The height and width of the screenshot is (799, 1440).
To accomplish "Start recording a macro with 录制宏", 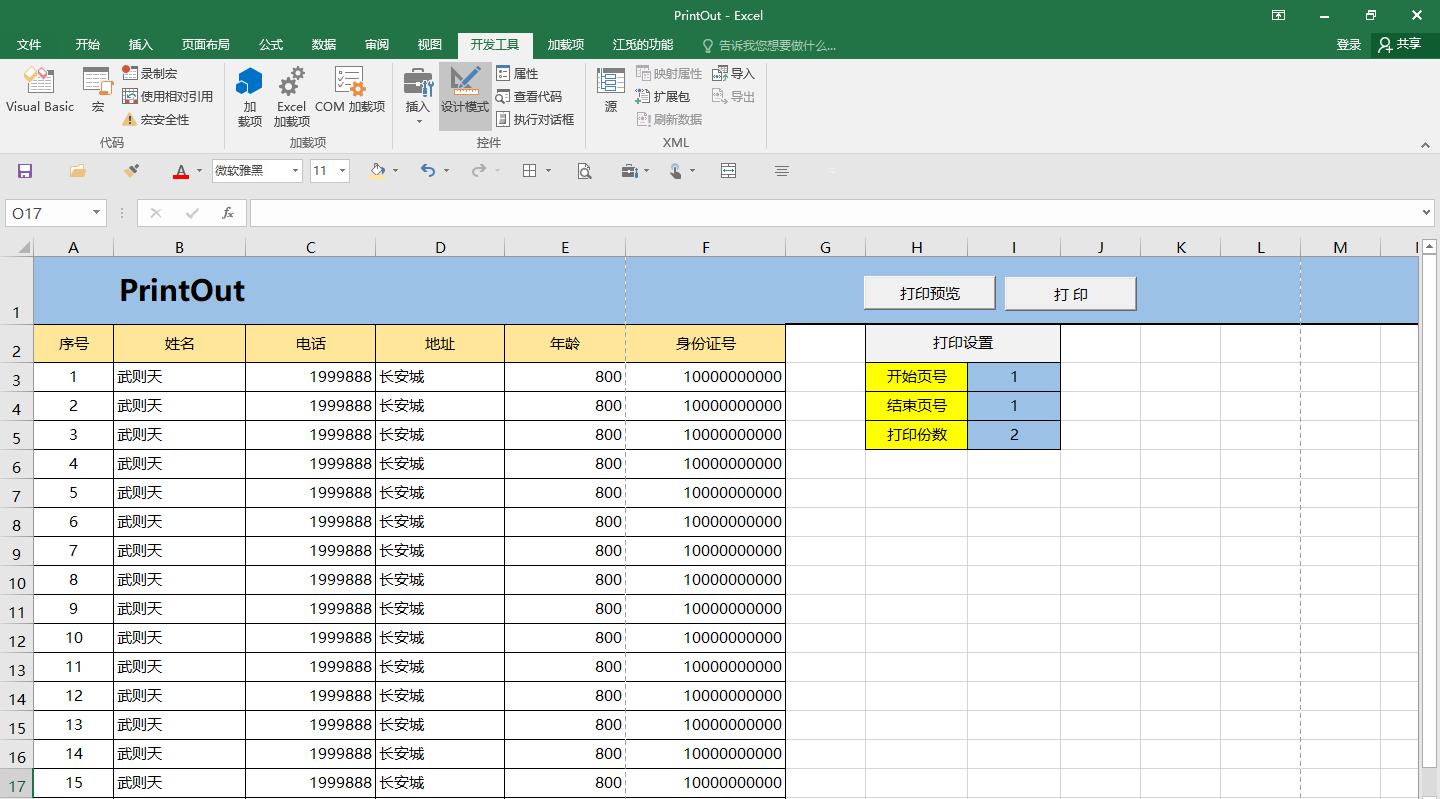I will (x=150, y=73).
